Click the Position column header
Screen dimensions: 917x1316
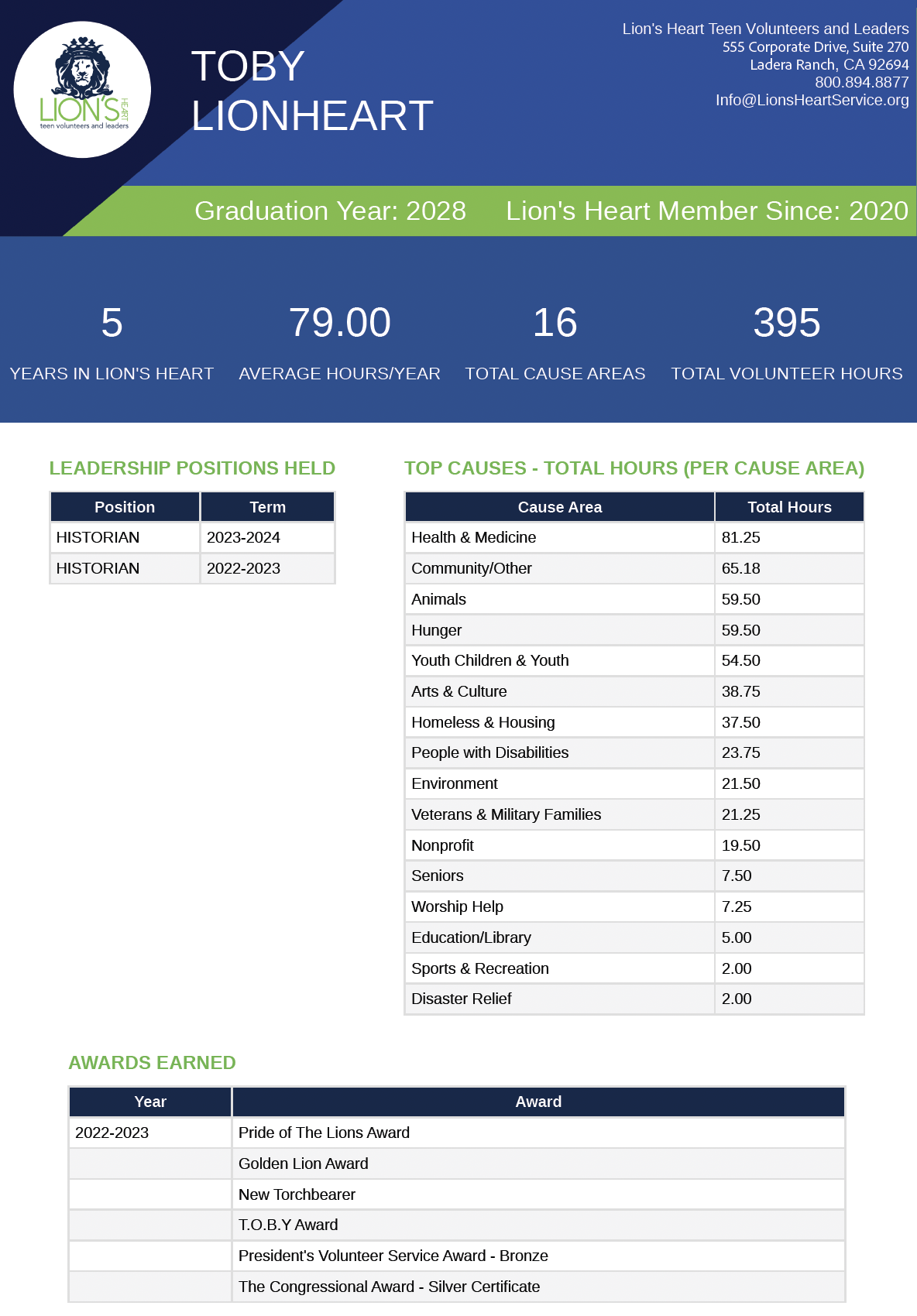(125, 507)
